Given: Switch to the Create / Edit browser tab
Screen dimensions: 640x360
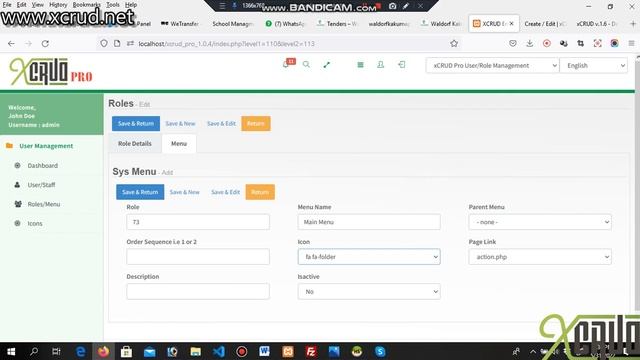Looking at the screenshot, I should [x=545, y=24].
